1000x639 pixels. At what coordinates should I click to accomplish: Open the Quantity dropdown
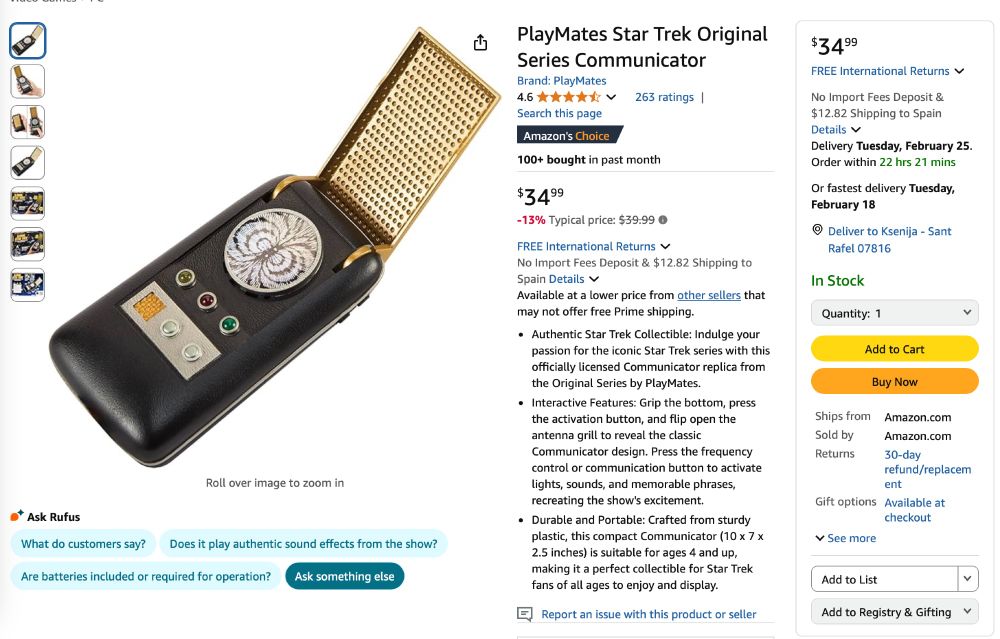[894, 313]
